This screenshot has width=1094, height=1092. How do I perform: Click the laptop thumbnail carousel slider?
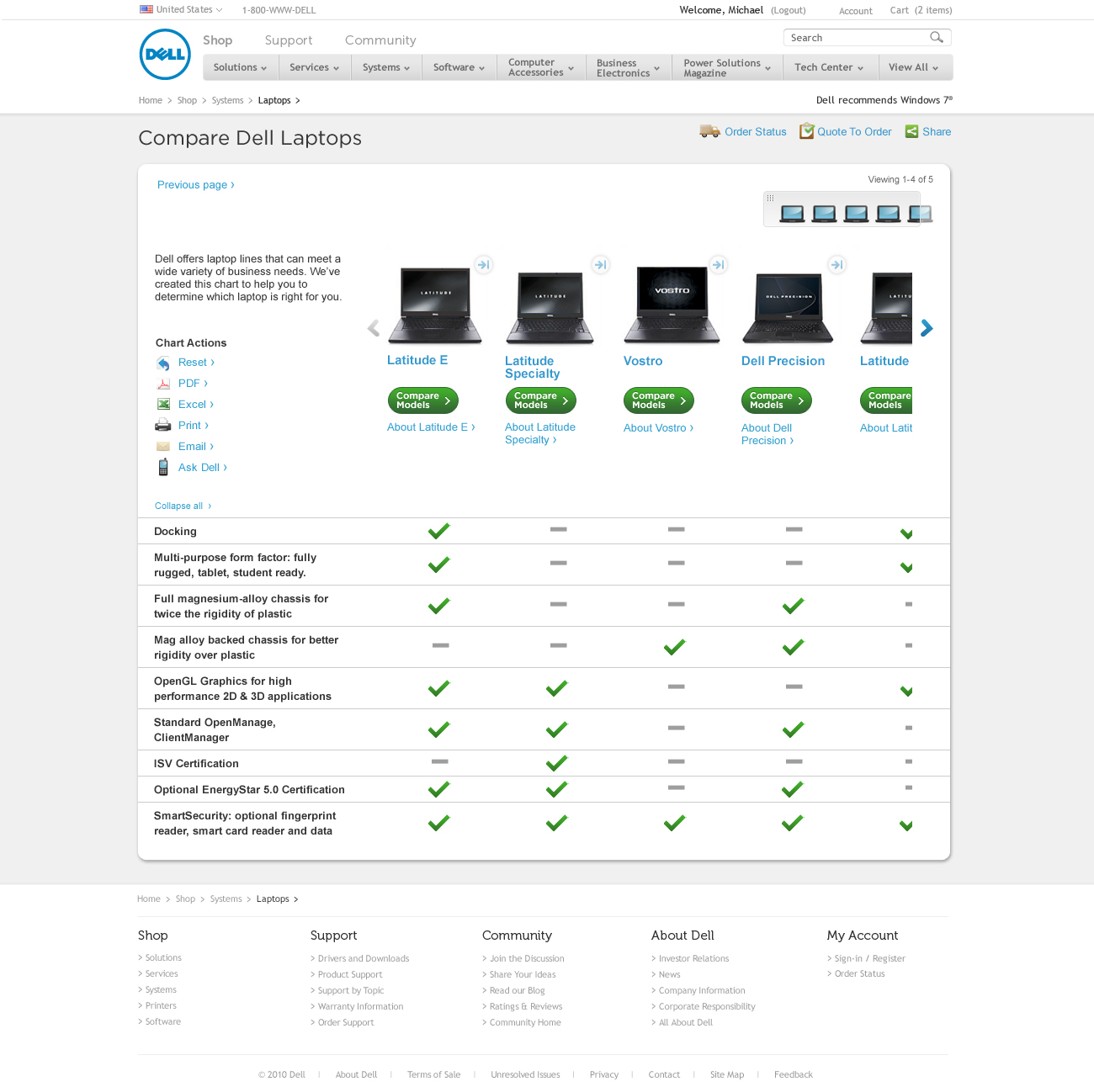pos(847,210)
